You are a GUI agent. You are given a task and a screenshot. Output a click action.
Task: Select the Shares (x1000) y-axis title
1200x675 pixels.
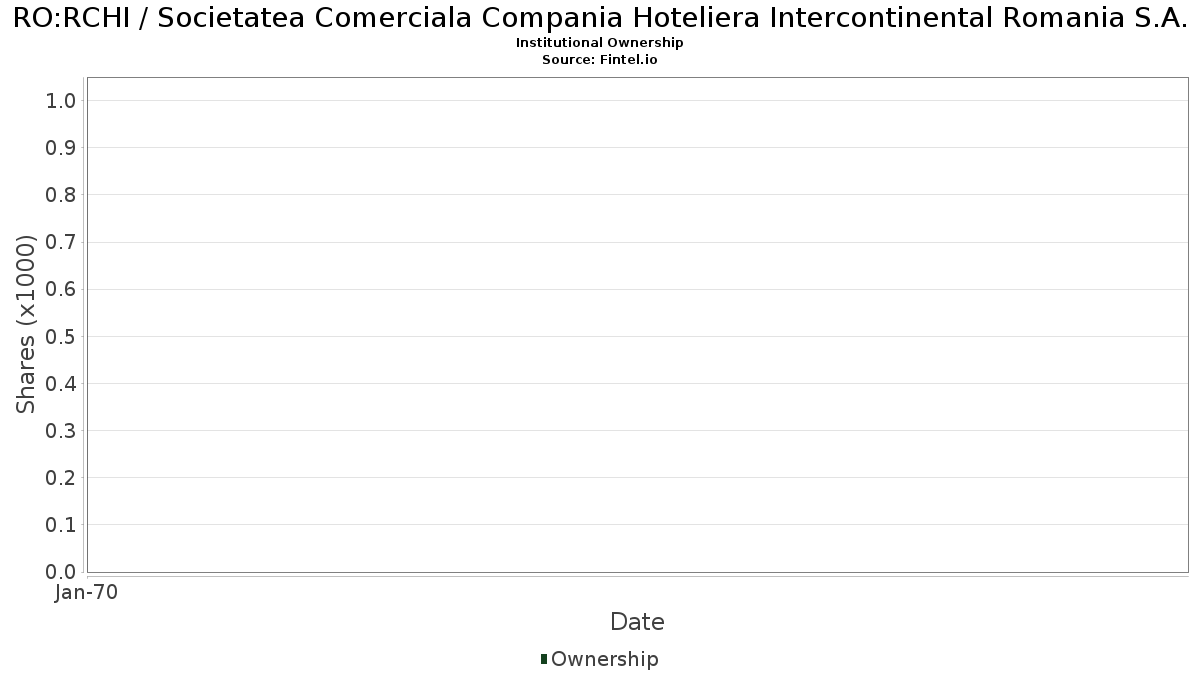[x=27, y=324]
